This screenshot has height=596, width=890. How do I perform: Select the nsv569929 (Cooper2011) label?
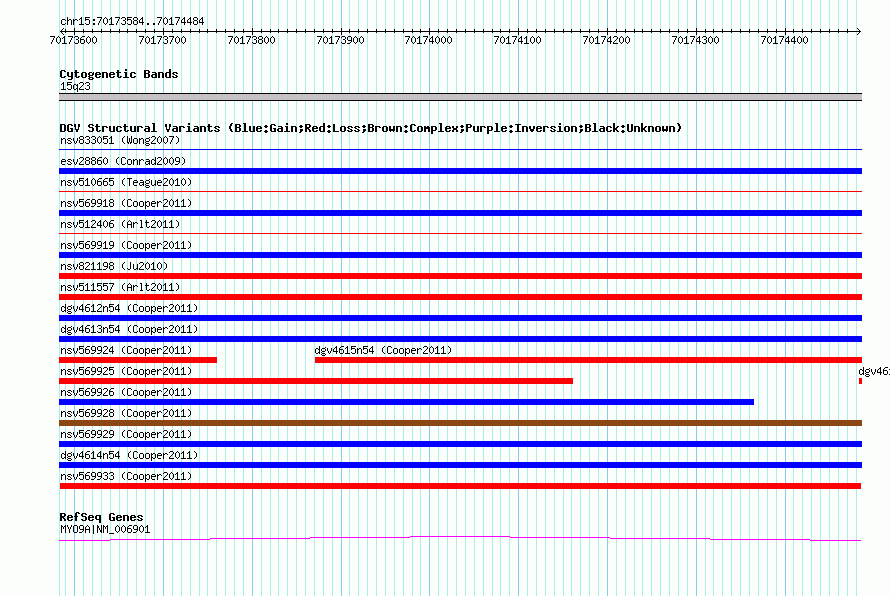coord(126,434)
